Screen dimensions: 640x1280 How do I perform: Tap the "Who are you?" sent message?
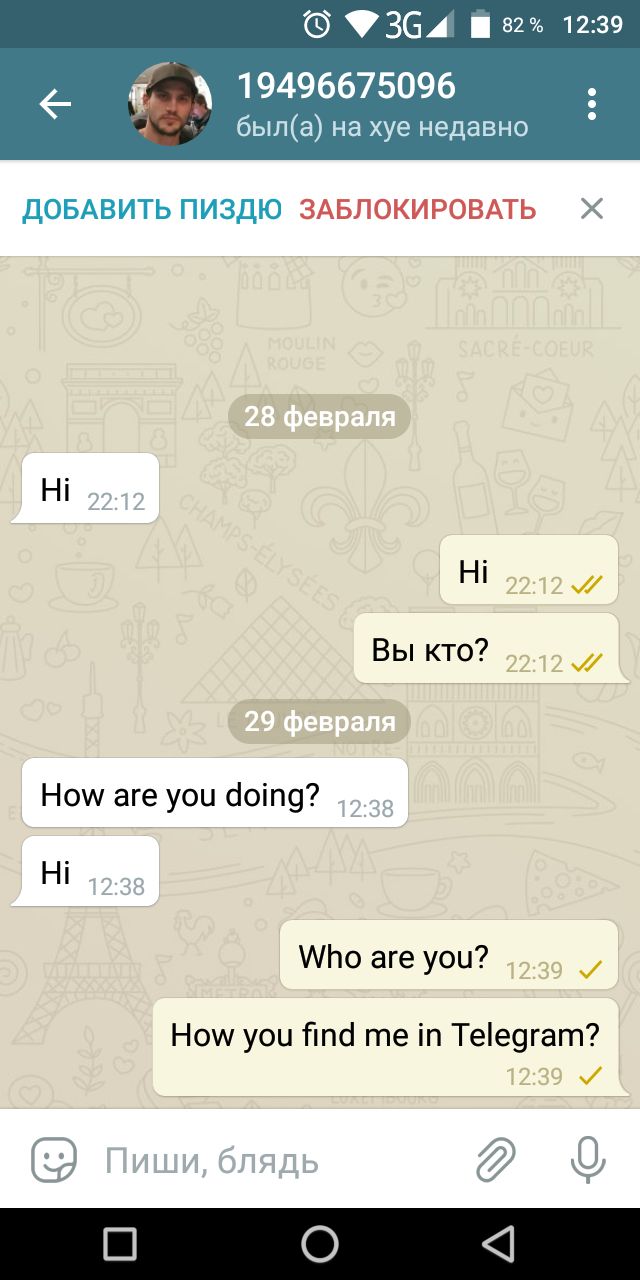tap(449, 955)
